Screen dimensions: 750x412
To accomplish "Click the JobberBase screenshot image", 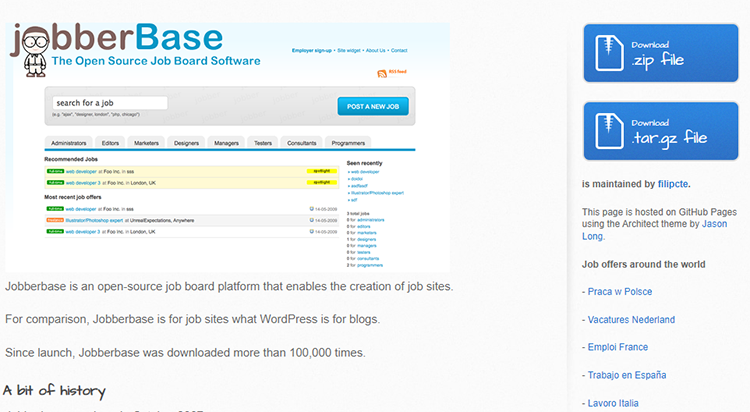I will (227, 147).
